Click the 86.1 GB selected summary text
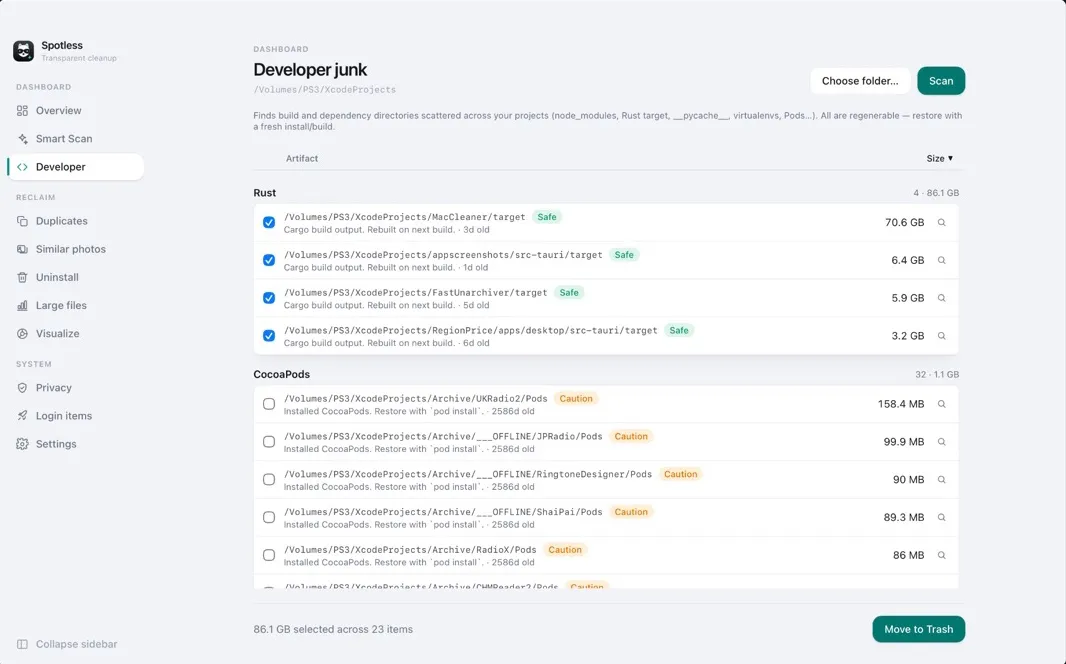Image resolution: width=1066 pixels, height=664 pixels. coord(333,629)
